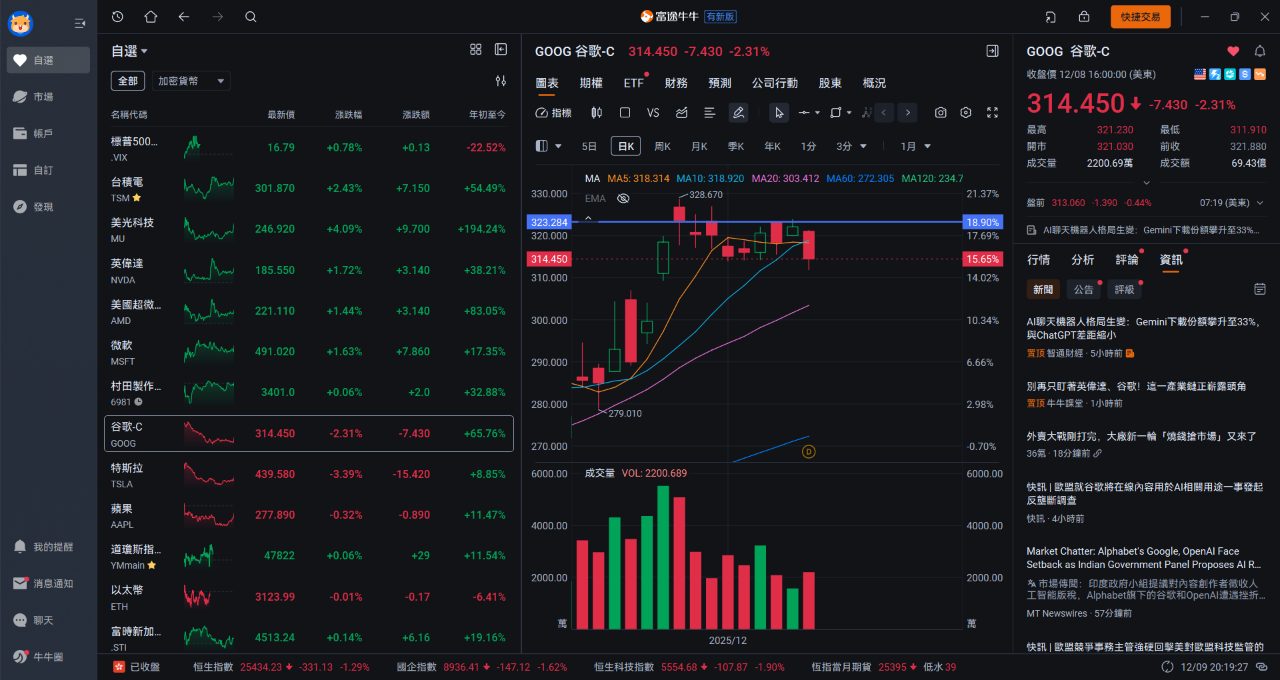1280x680 pixels.
Task: Open watchlist filter settings icon
Action: pyautogui.click(x=501, y=81)
